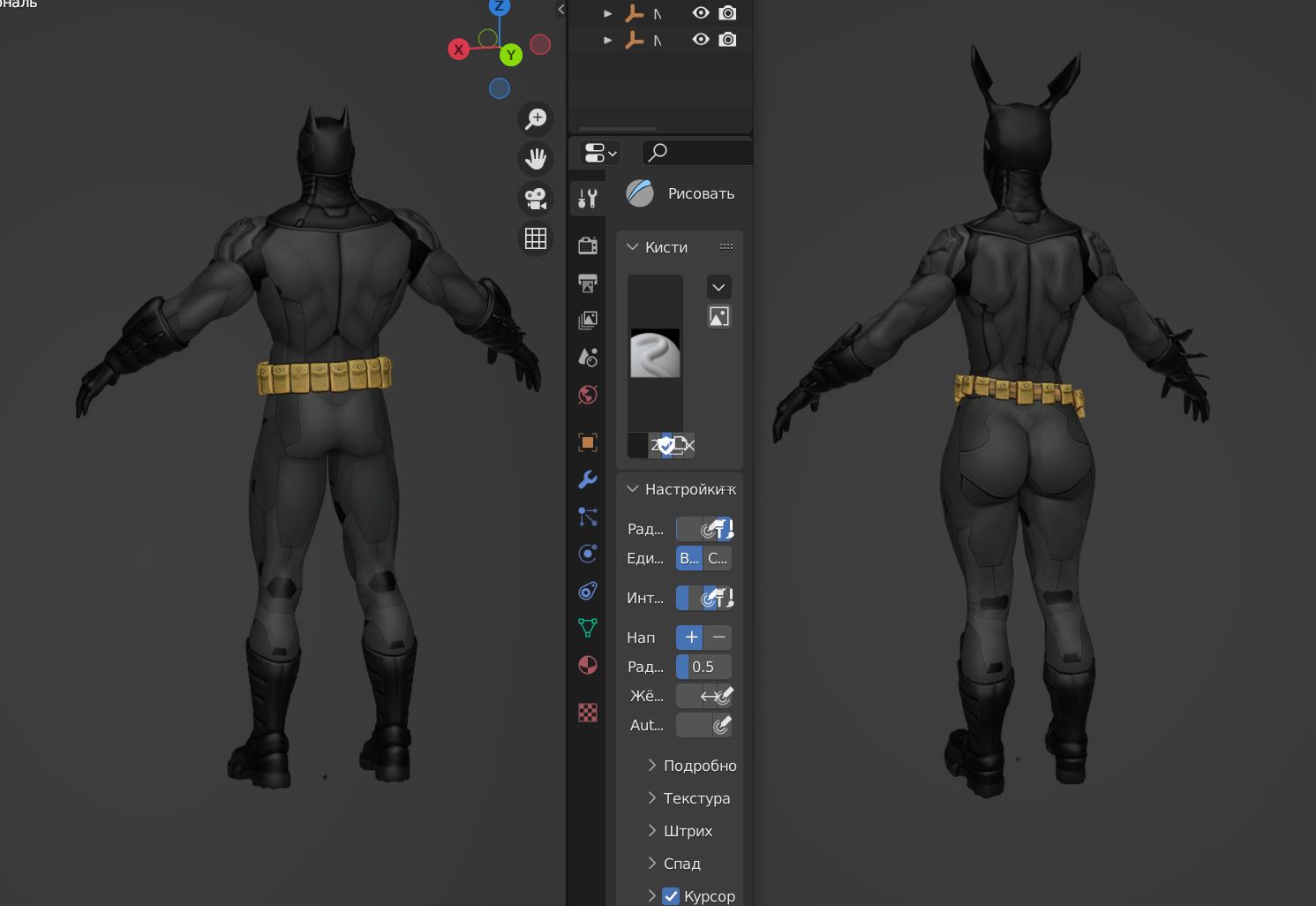This screenshot has height=906, width=1316.
Task: Set brush direction to subtract with minus
Action: click(718, 638)
